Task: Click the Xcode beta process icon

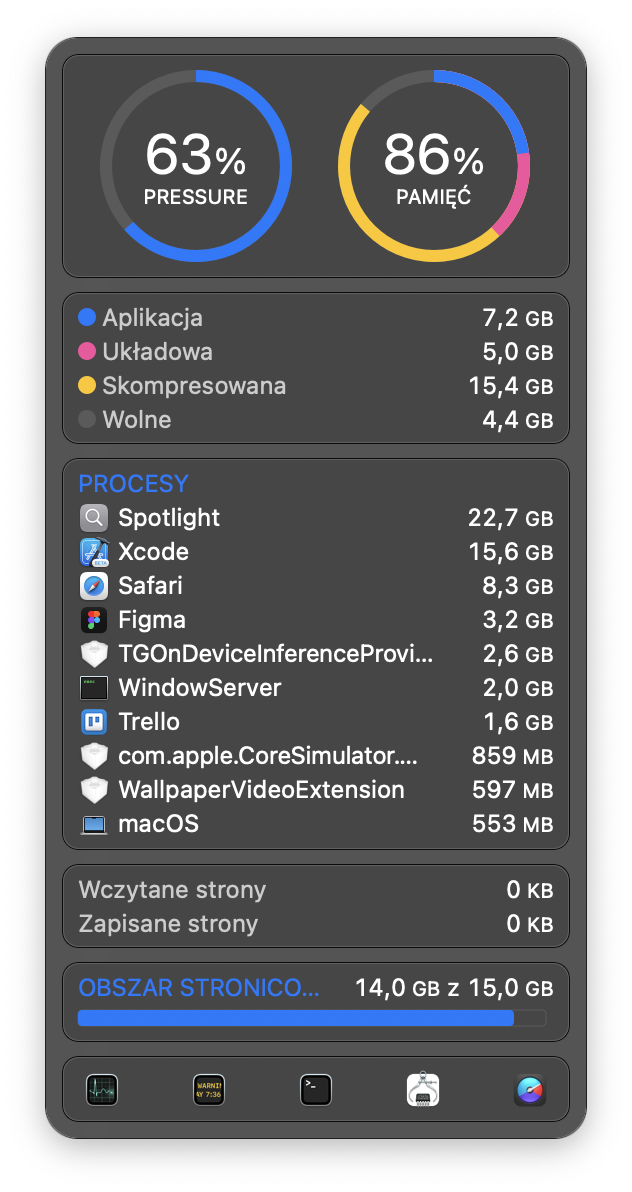Action: pos(94,552)
